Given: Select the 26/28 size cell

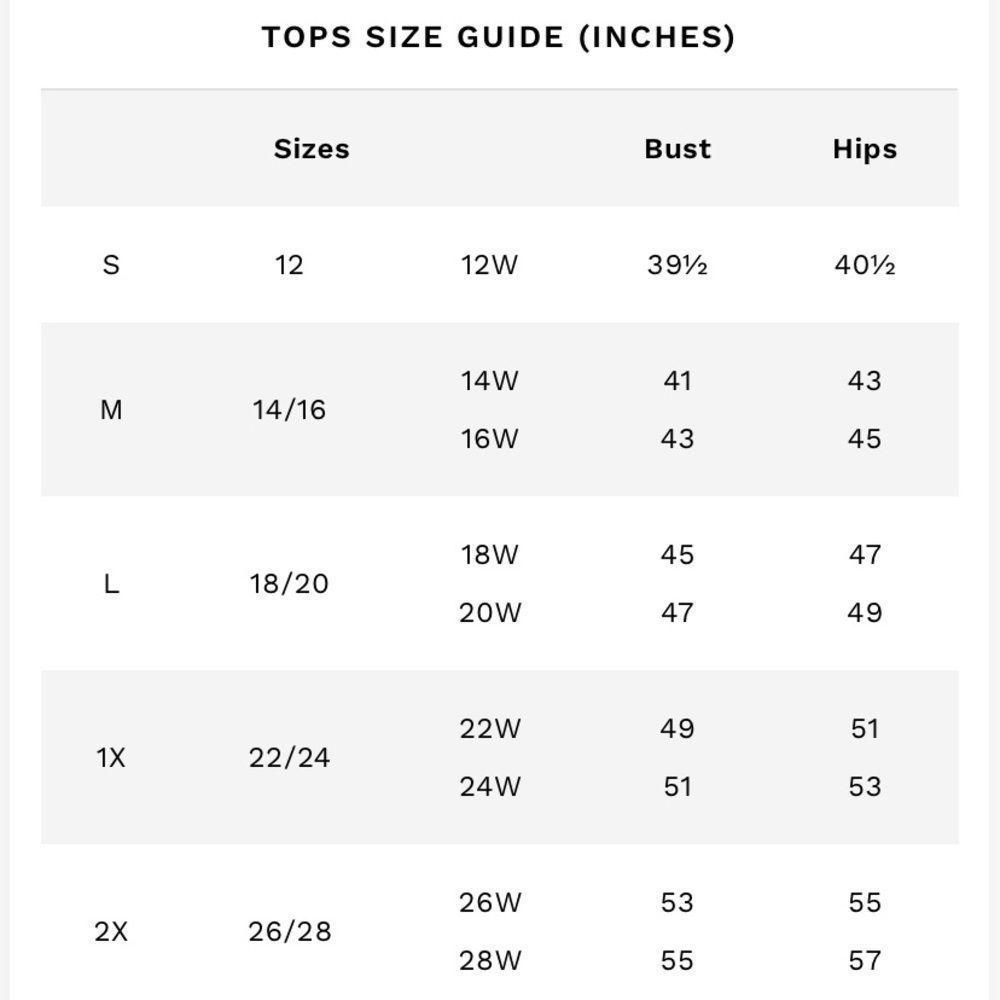Looking at the screenshot, I should pos(290,932).
